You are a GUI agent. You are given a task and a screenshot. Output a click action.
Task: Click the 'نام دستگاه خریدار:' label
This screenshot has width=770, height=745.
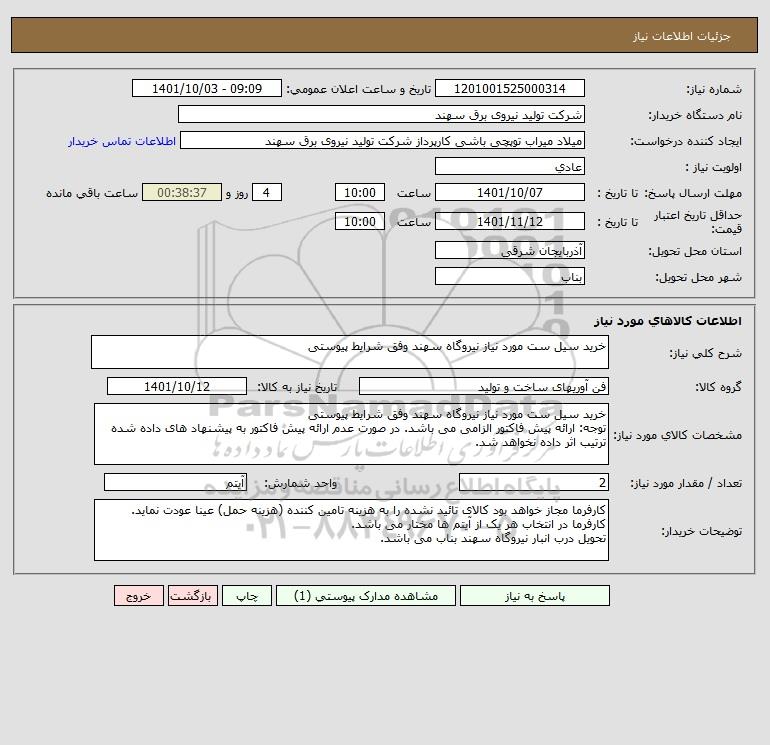(x=695, y=115)
